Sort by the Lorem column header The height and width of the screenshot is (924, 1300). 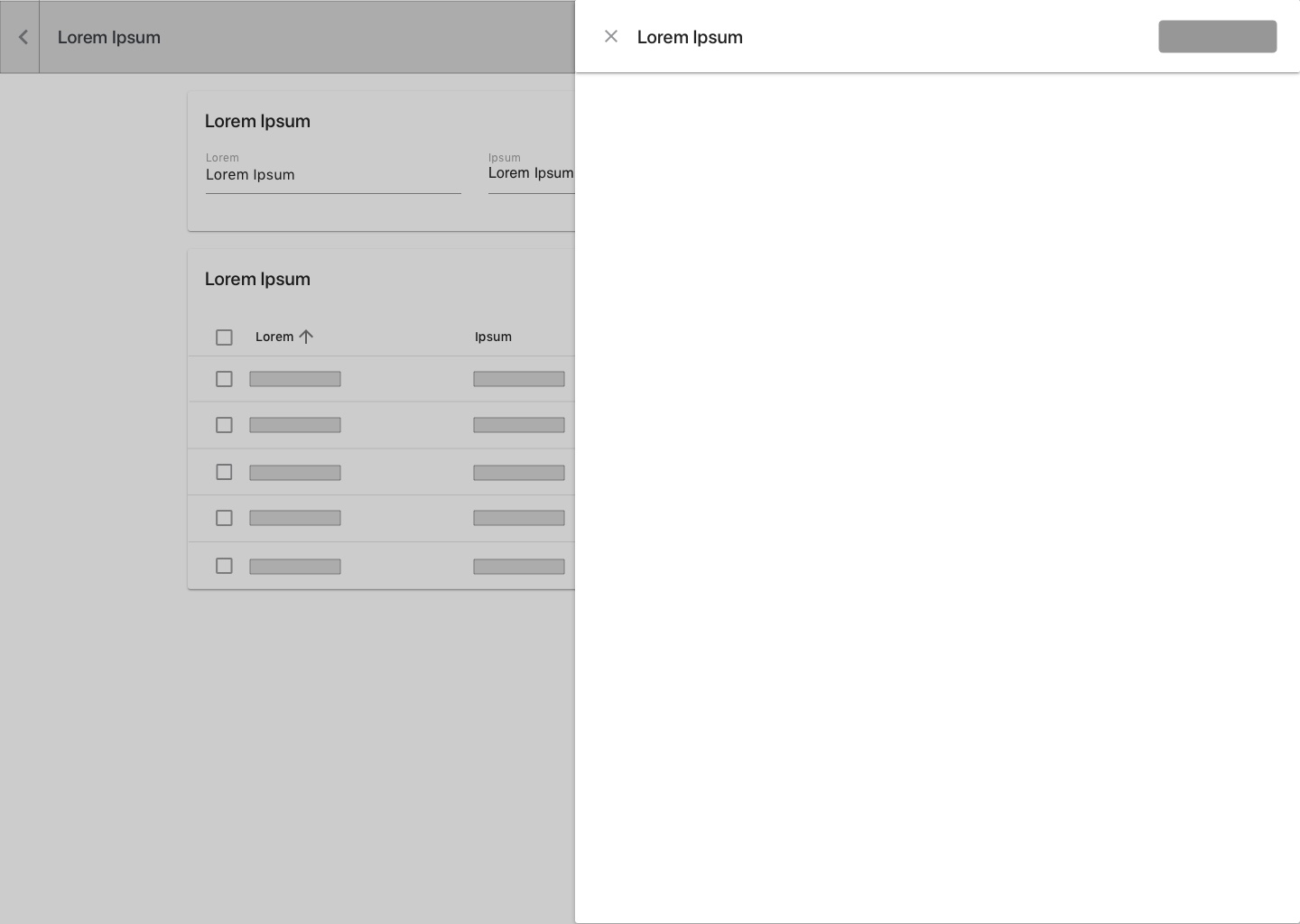point(274,337)
